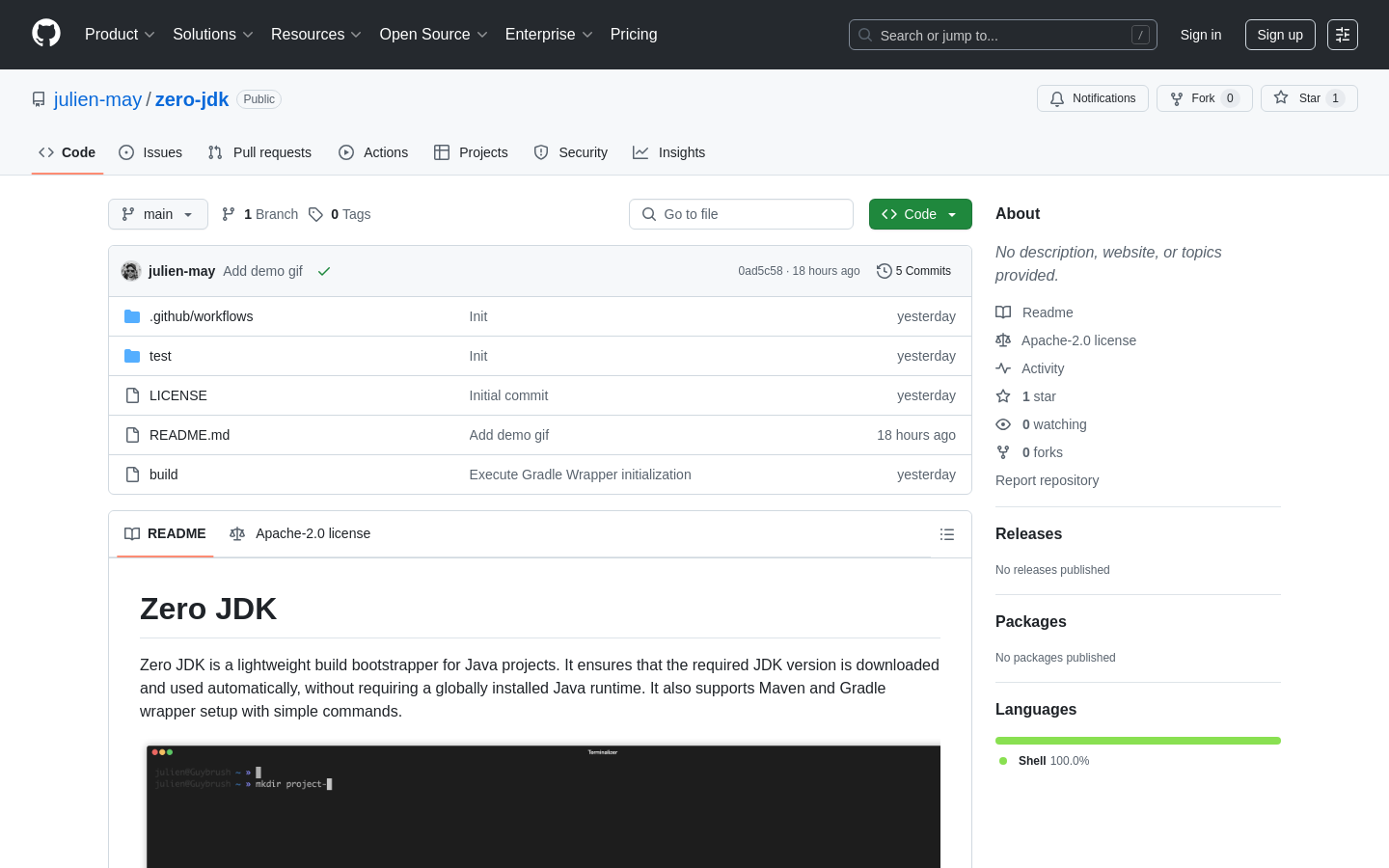
Task: Click the green Shell language dot
Action: [x=1003, y=761]
